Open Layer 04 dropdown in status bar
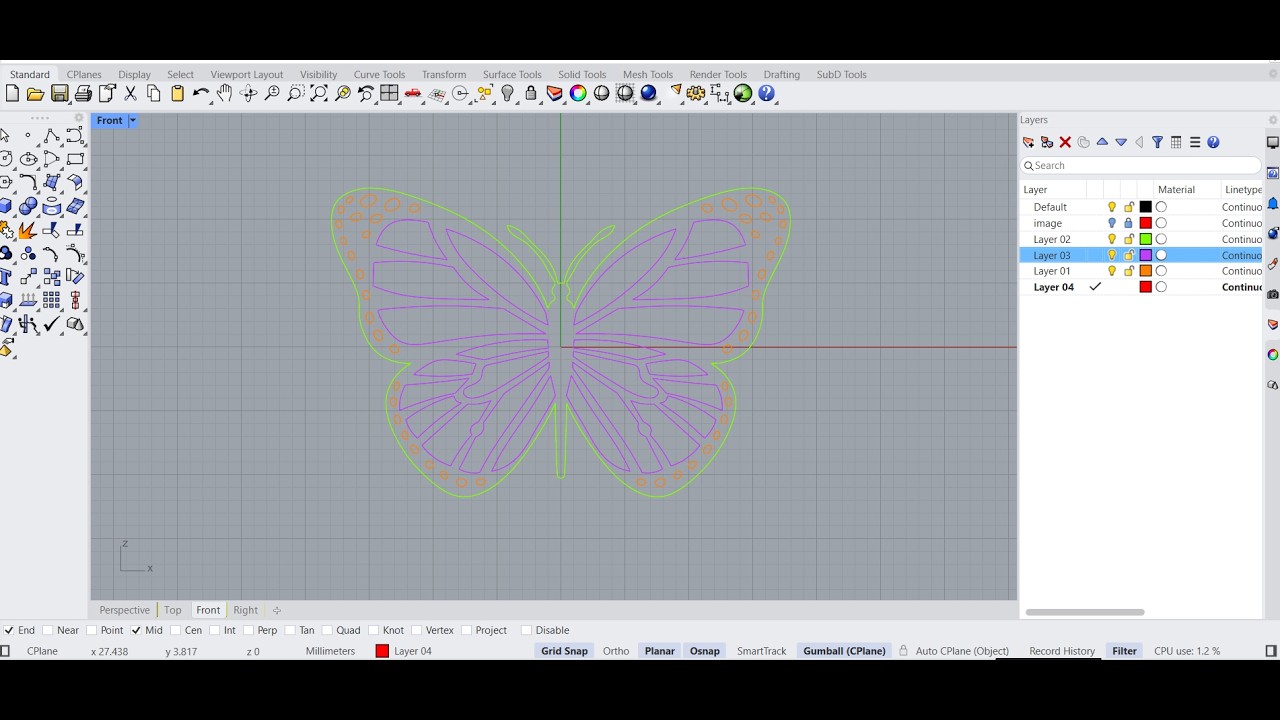Screen dimensions: 1280x720 click(x=404, y=652)
